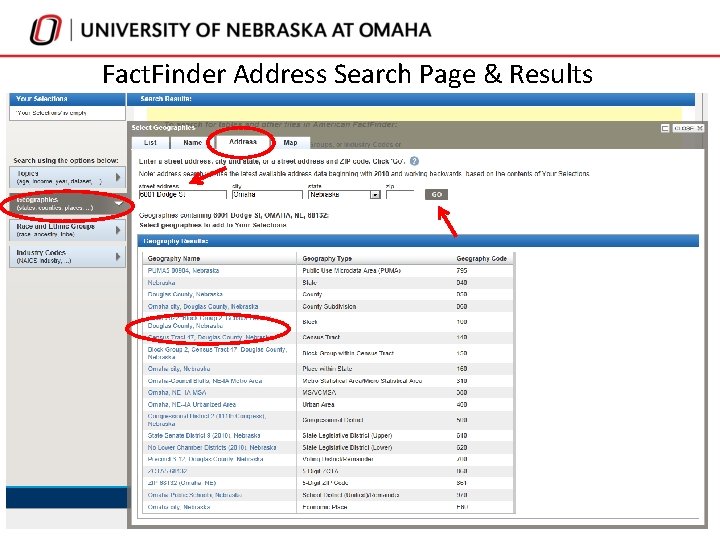Expand the Race and Ethnic Groups option

click(67, 230)
